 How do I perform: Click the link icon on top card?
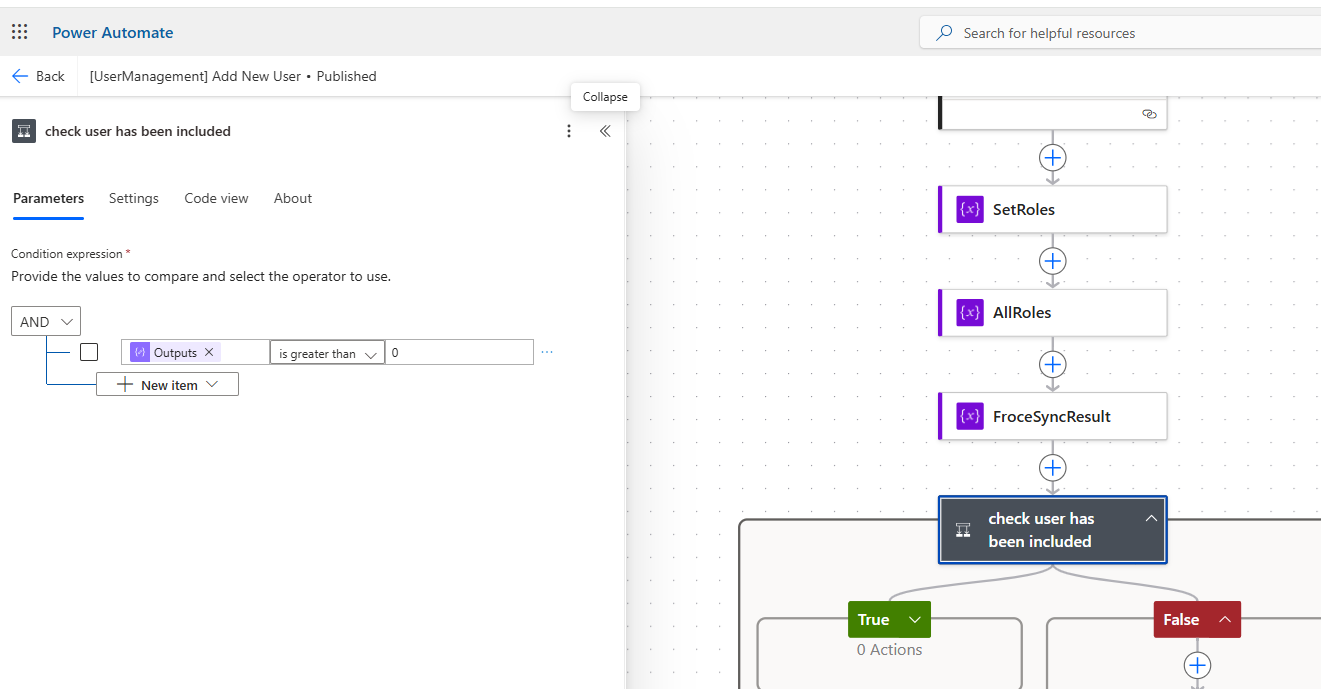pos(1149,114)
